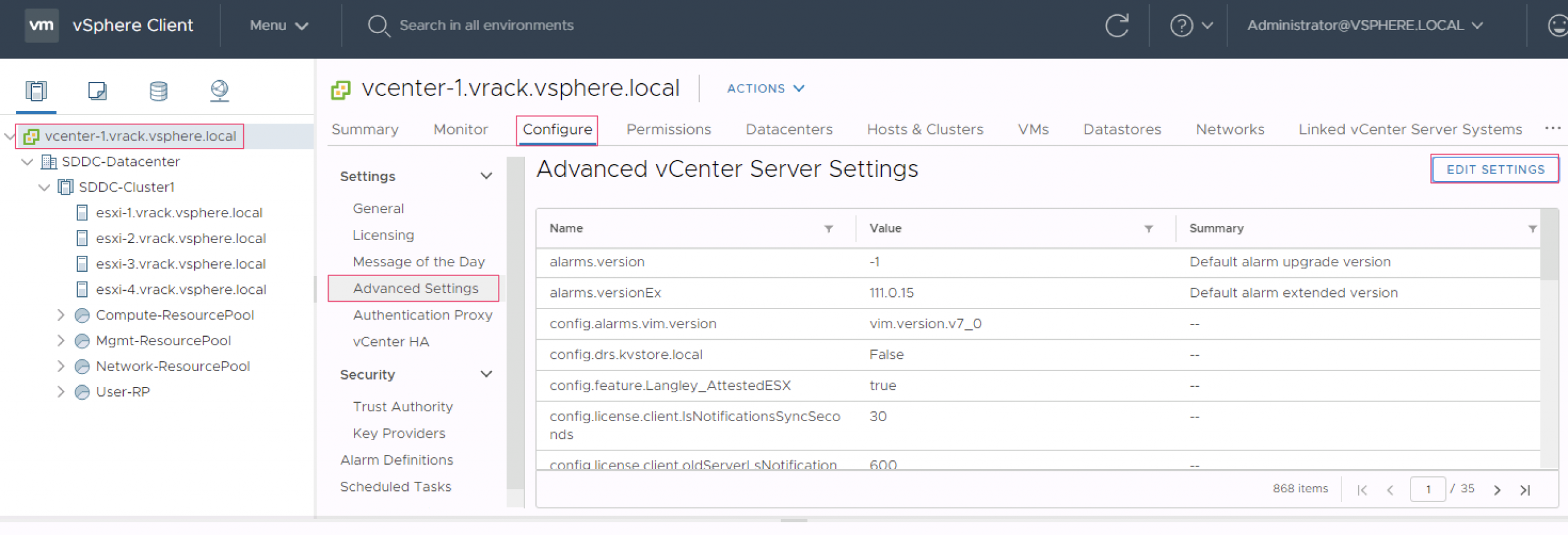
Task: Open the Authentication Proxy page
Action: (x=423, y=315)
